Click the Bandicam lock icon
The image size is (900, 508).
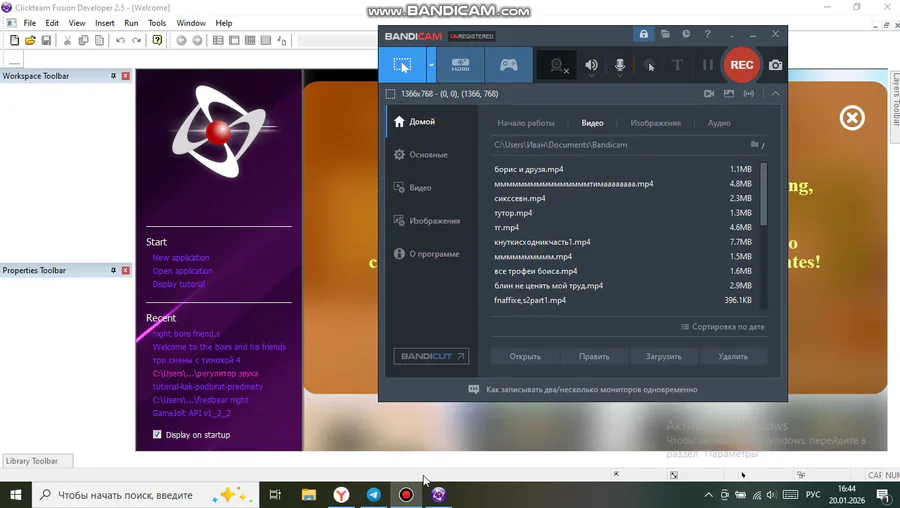[644, 34]
